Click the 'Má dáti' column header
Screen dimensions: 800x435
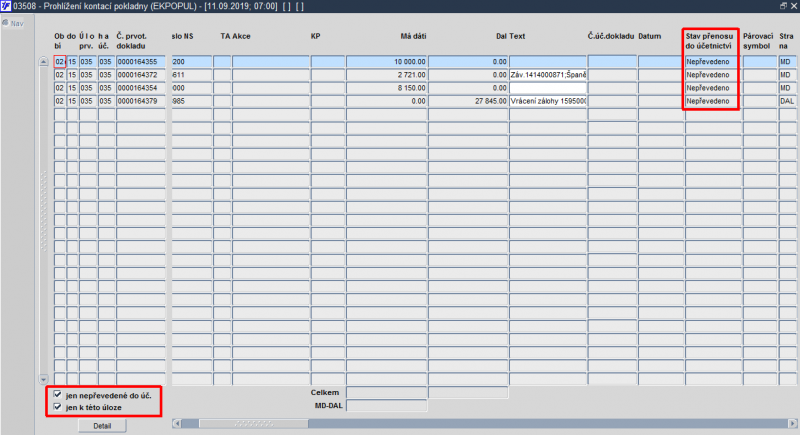(x=413, y=36)
